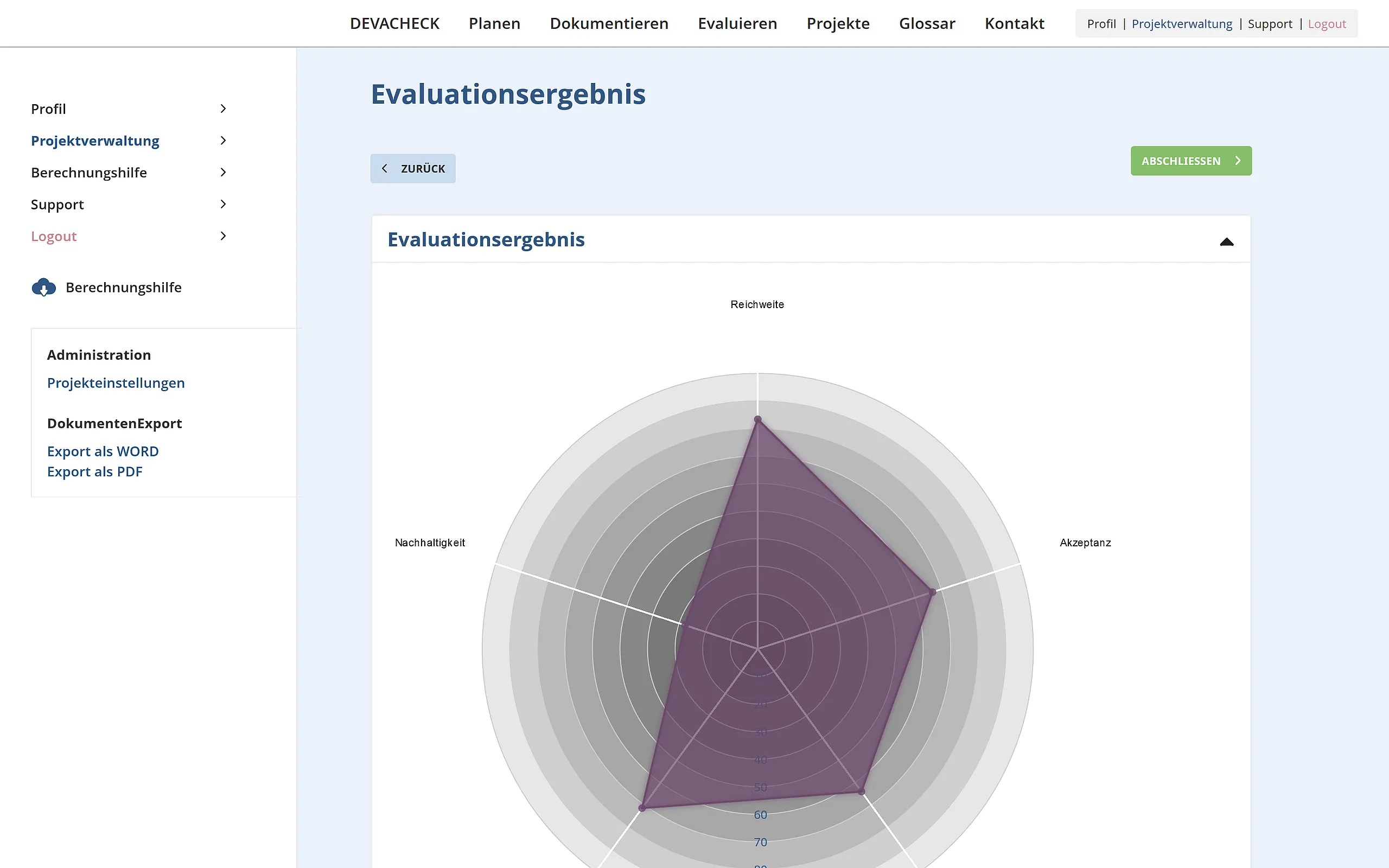
Task: Click the right arrow icon on the ABSCHLIESSEN button
Action: (x=1238, y=161)
